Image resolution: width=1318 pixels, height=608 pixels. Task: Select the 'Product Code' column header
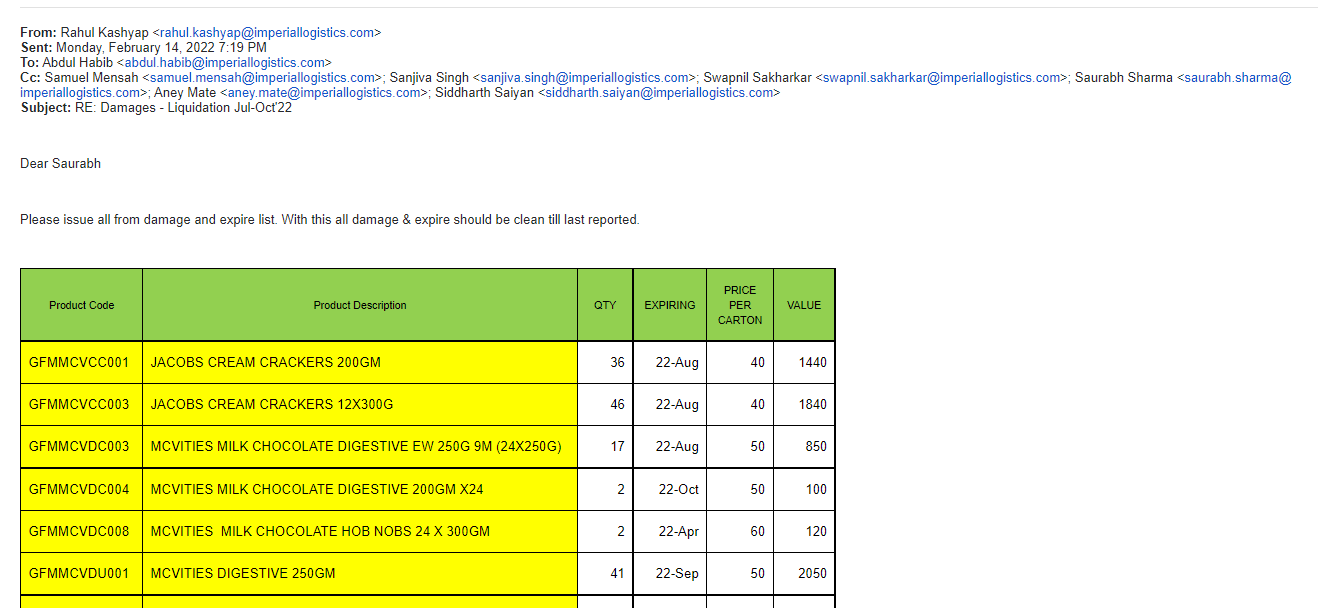click(x=82, y=305)
